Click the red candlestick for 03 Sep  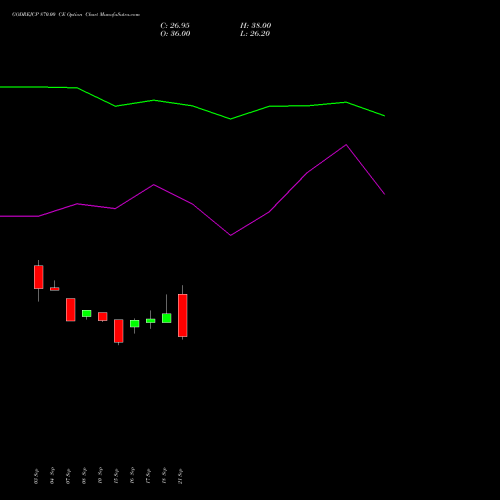39,277
